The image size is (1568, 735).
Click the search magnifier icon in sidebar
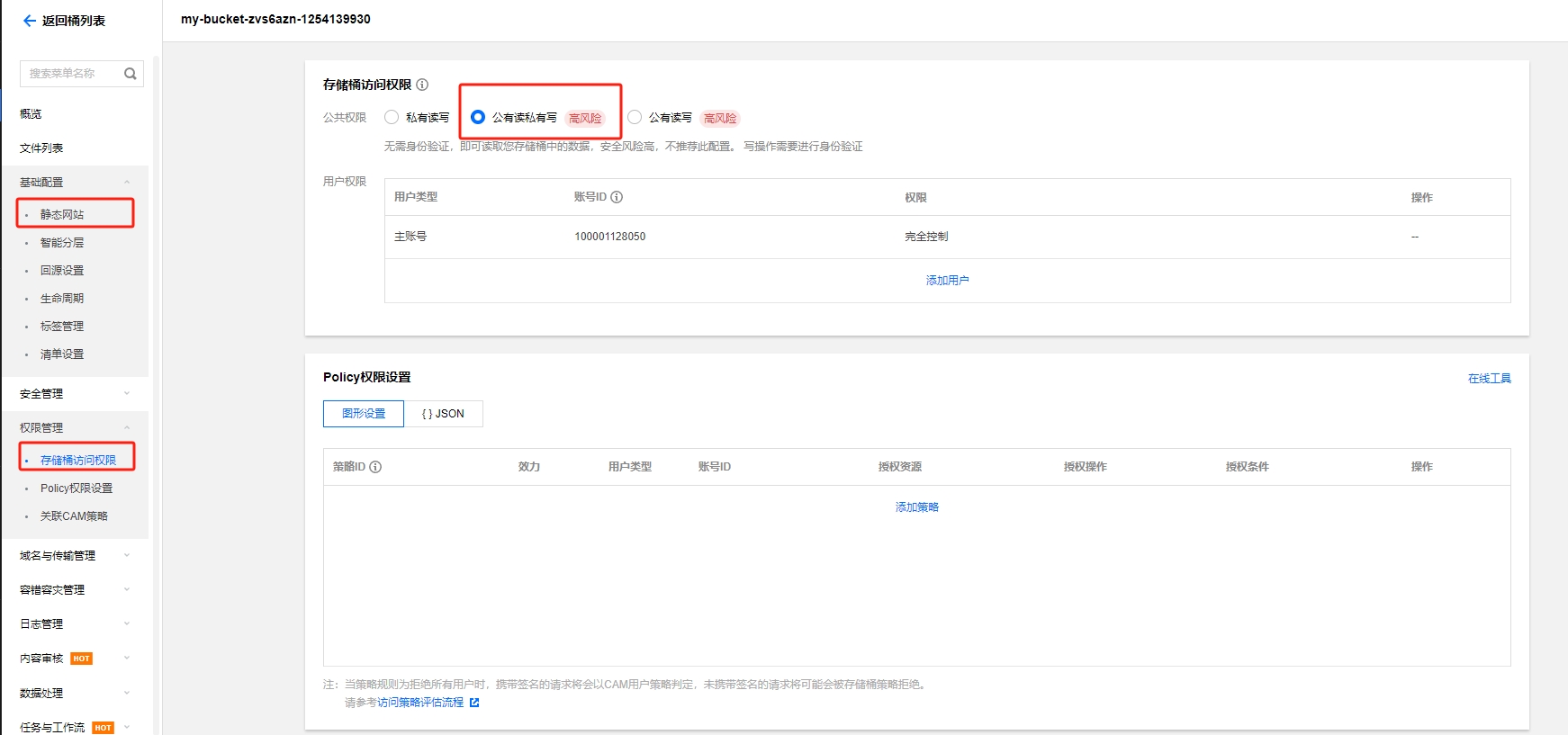coord(131,74)
